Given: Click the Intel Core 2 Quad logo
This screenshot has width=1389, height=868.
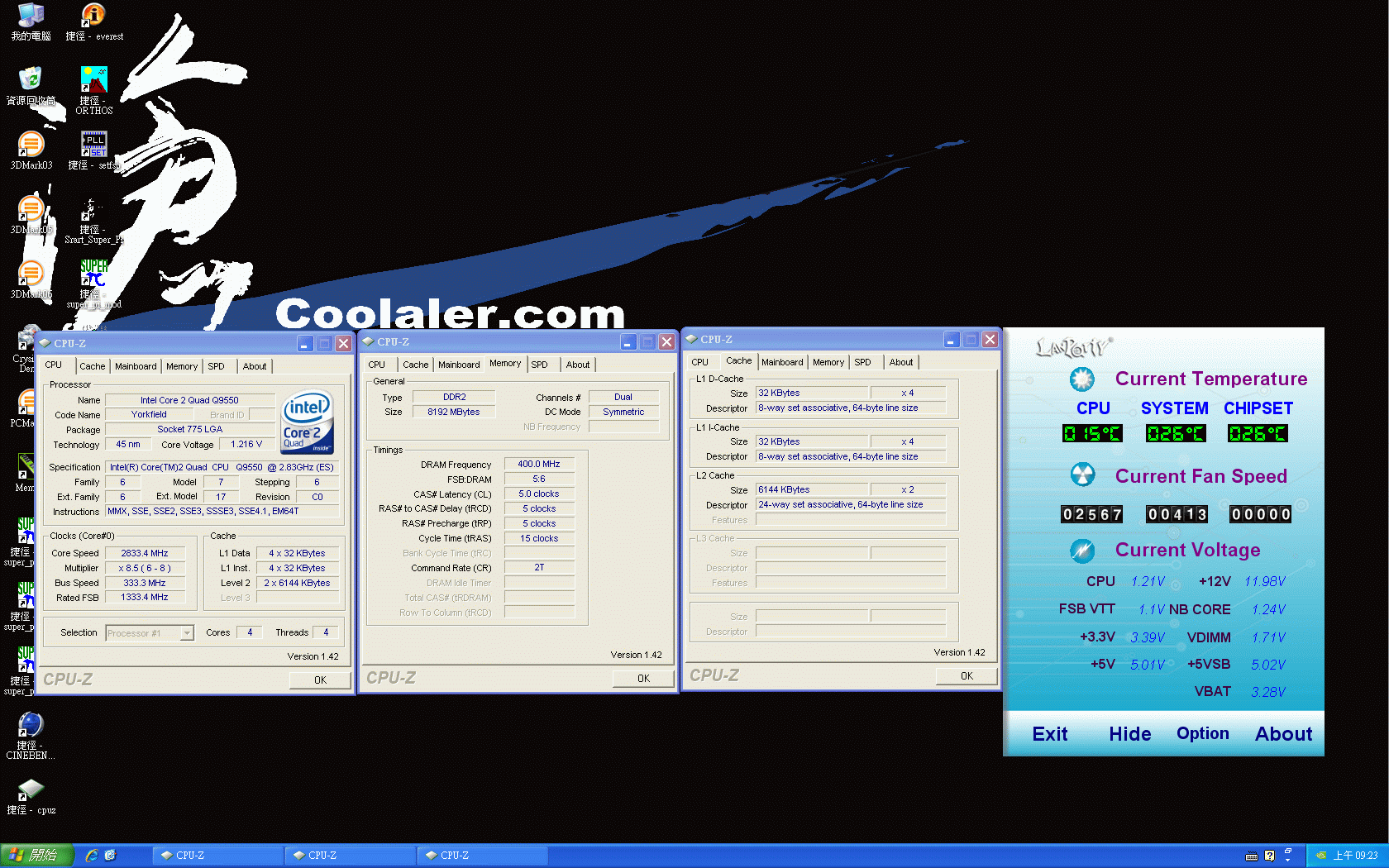Looking at the screenshot, I should 308,422.
